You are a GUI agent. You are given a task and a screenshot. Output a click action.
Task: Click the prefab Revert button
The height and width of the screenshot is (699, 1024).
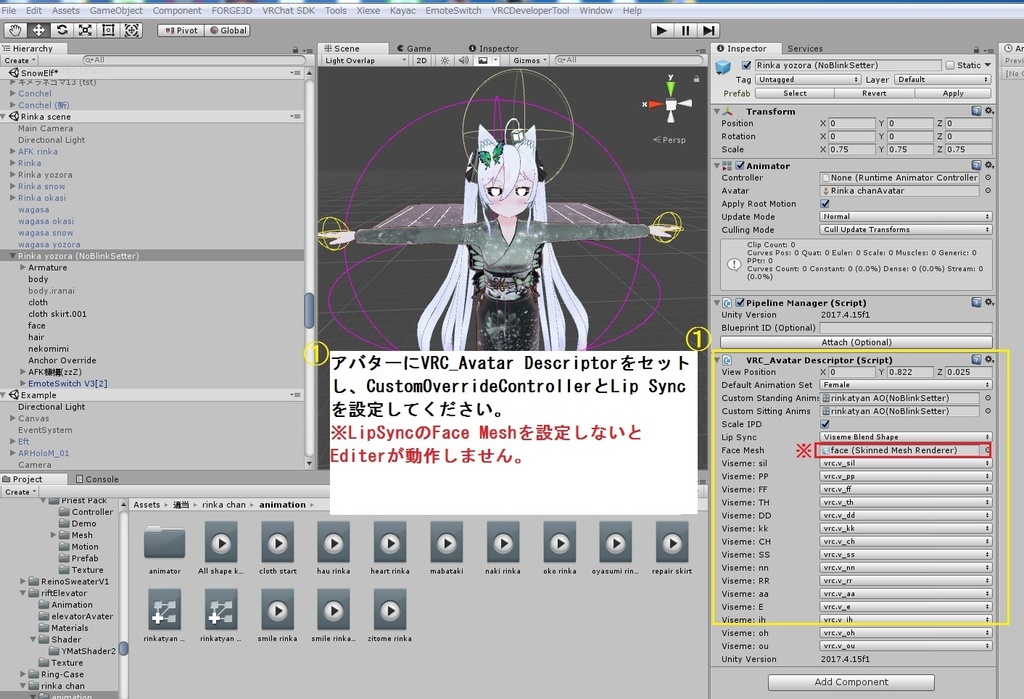(x=874, y=93)
